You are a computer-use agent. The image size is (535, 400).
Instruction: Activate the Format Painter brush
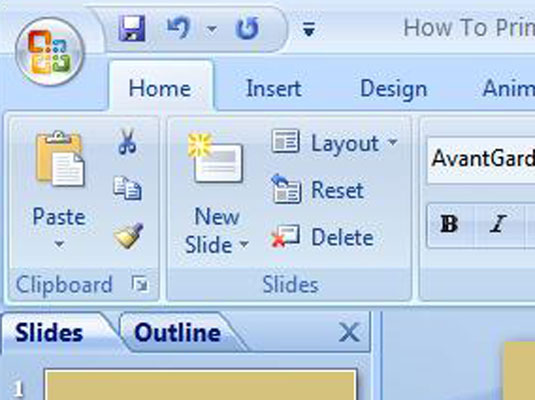coord(128,235)
